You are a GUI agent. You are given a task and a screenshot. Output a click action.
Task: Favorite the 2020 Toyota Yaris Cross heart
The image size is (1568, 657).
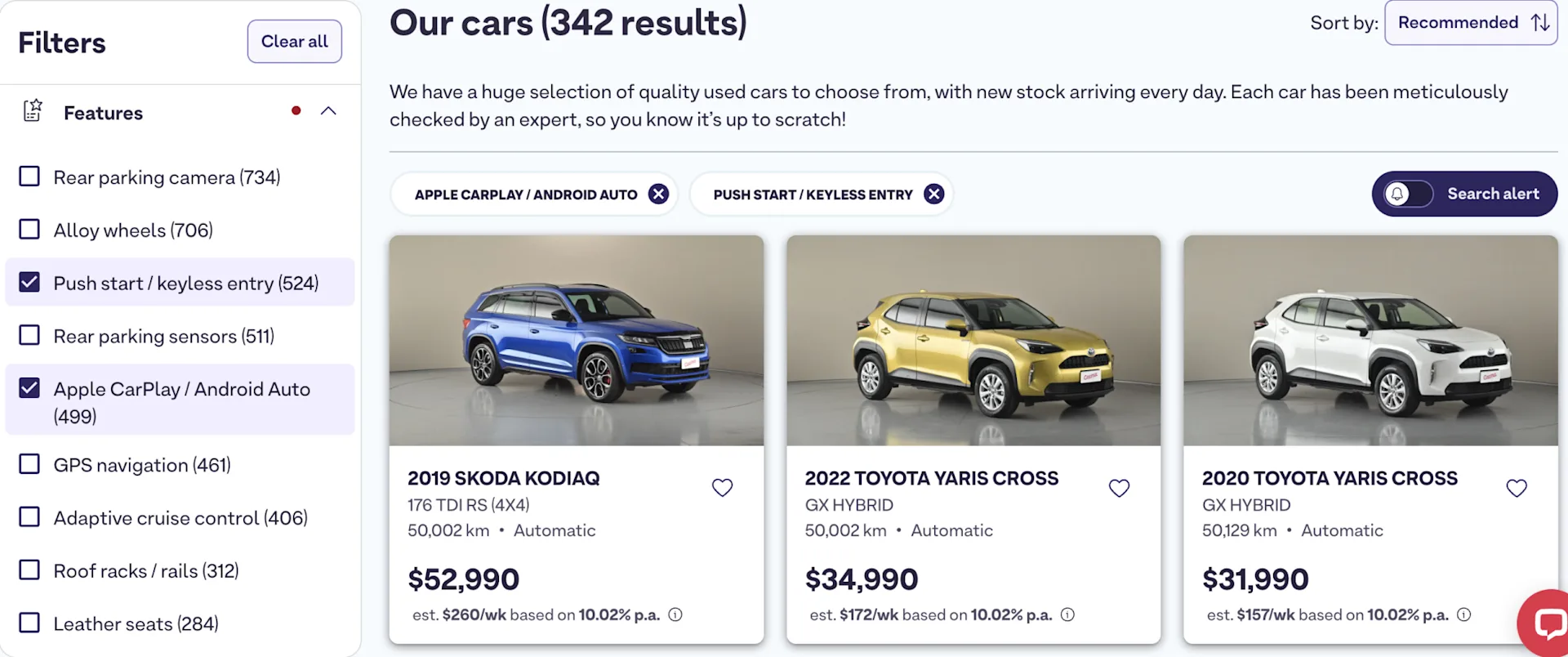coord(1517,488)
